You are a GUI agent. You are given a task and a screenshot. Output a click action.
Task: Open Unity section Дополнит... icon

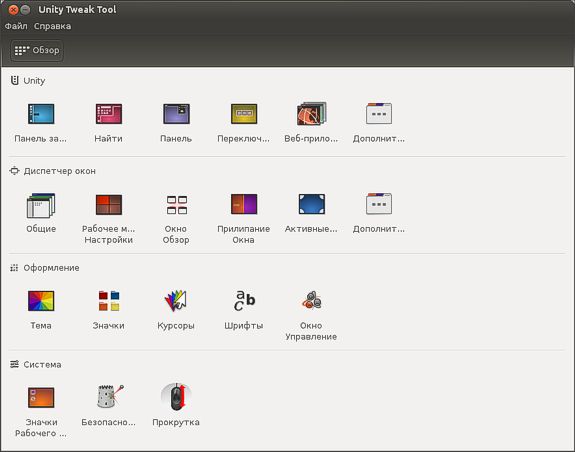click(379, 113)
